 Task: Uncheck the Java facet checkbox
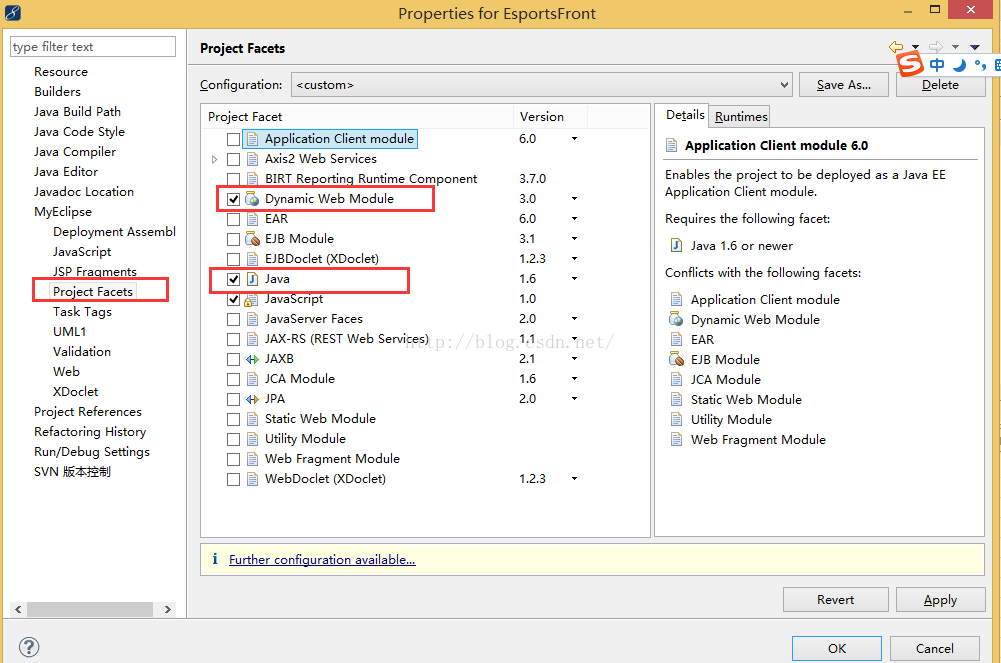pos(234,279)
